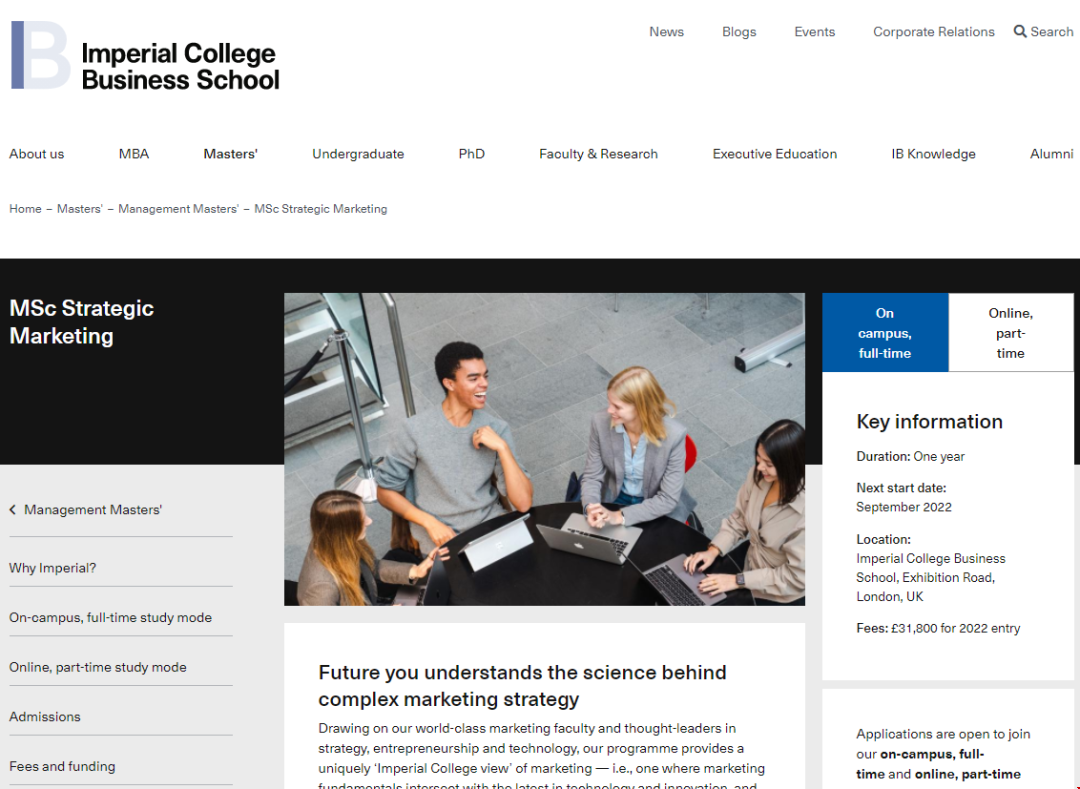Click the back chevron beside Management Masters'
Screen dimensions: 1080x789
click(12, 509)
